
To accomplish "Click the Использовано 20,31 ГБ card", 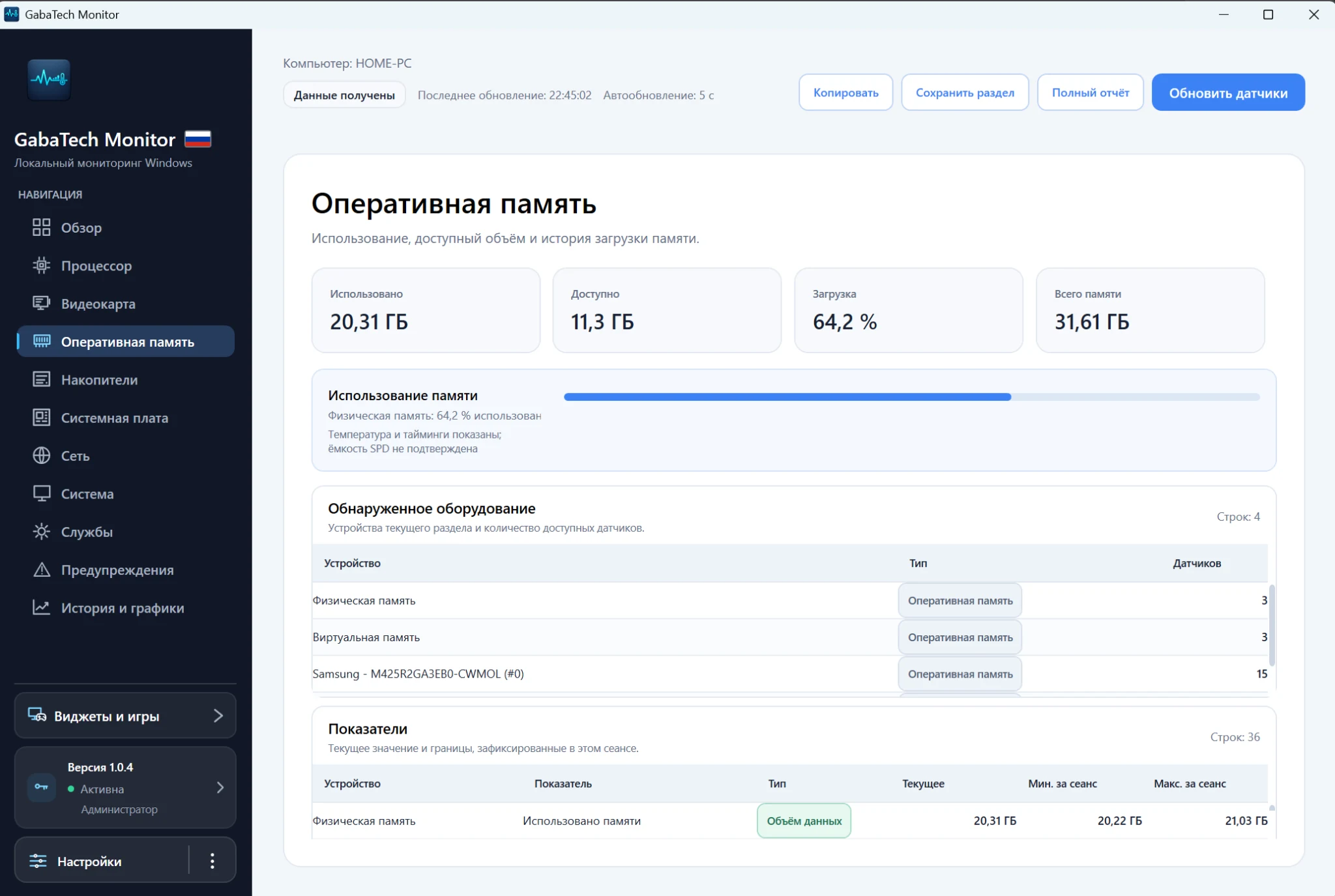I will tap(426, 310).
